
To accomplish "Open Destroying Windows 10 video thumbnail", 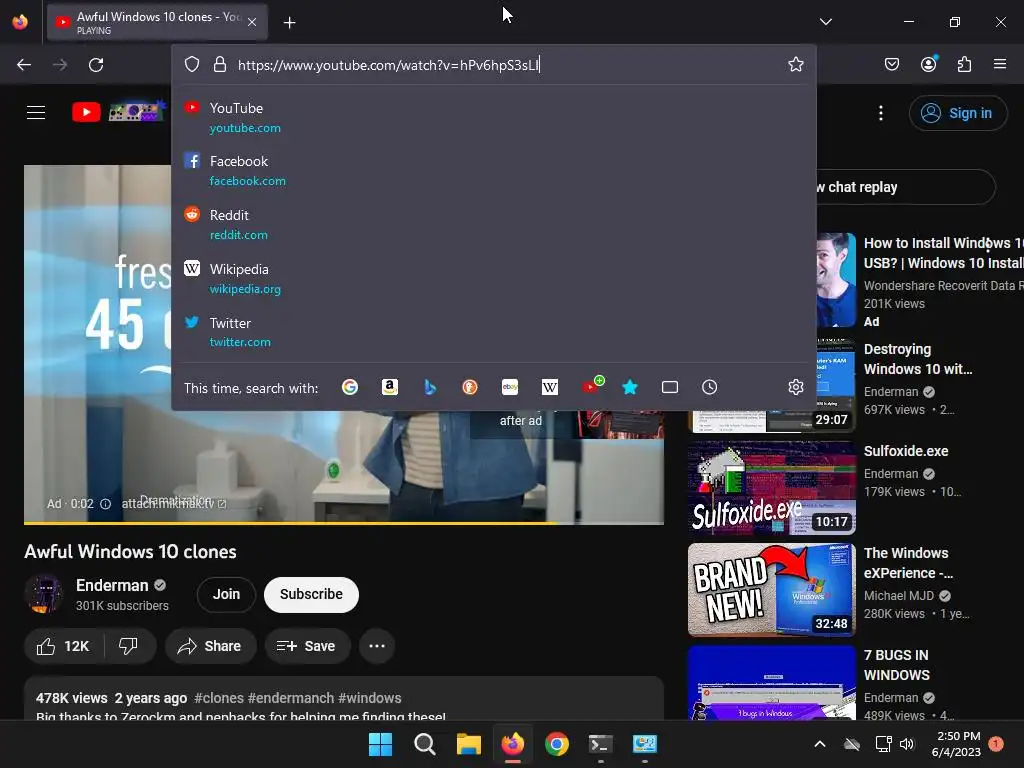I will point(772,385).
